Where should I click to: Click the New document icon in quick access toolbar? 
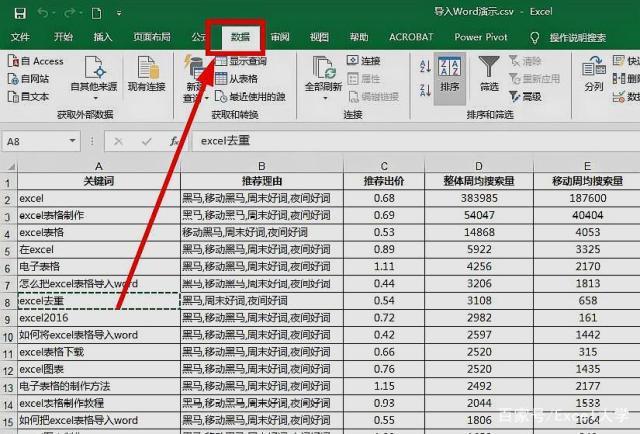pos(97,13)
